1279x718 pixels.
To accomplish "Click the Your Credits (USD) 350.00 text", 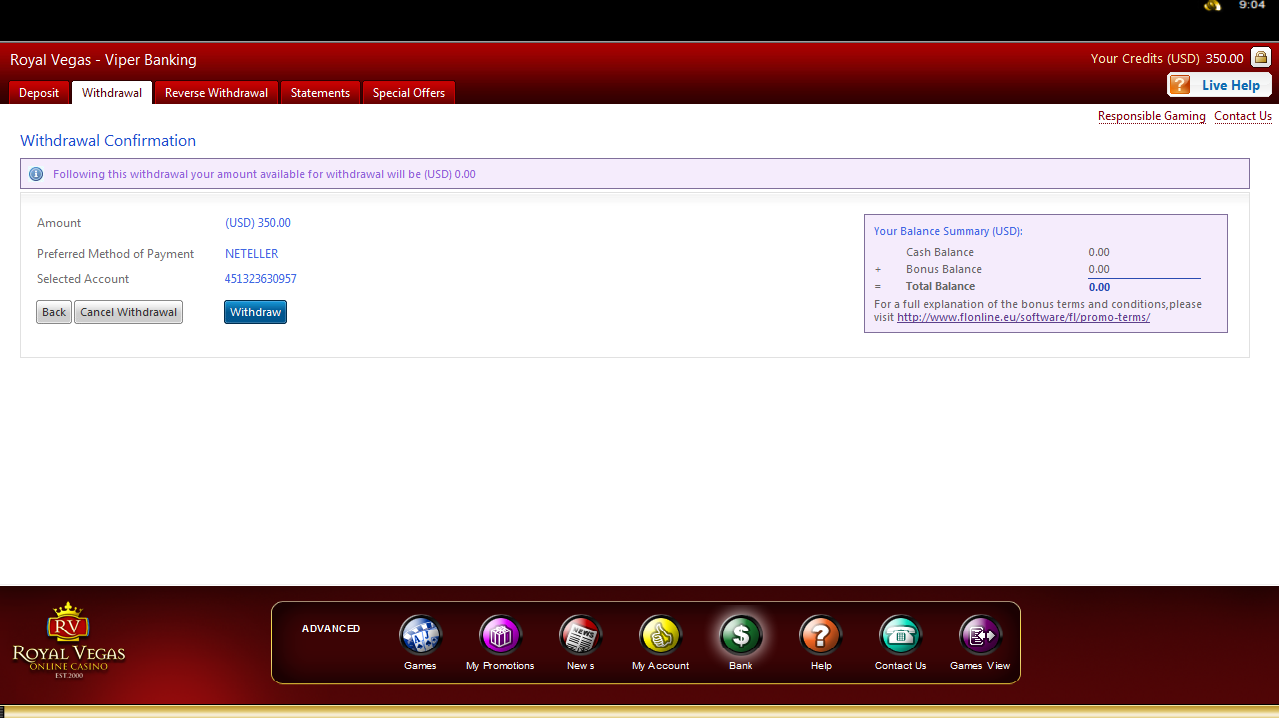I will click(x=1167, y=59).
